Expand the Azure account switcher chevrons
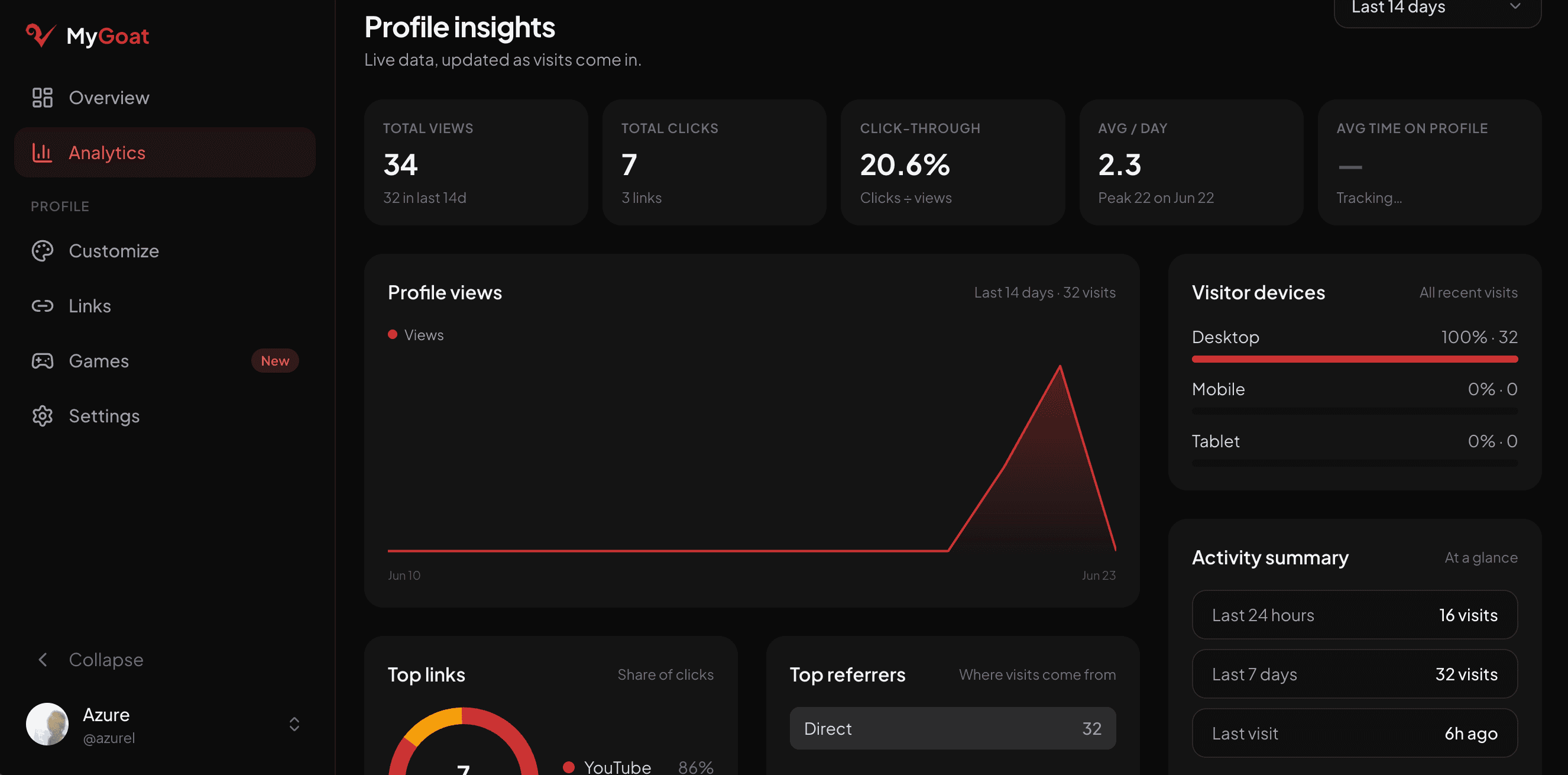 point(294,725)
